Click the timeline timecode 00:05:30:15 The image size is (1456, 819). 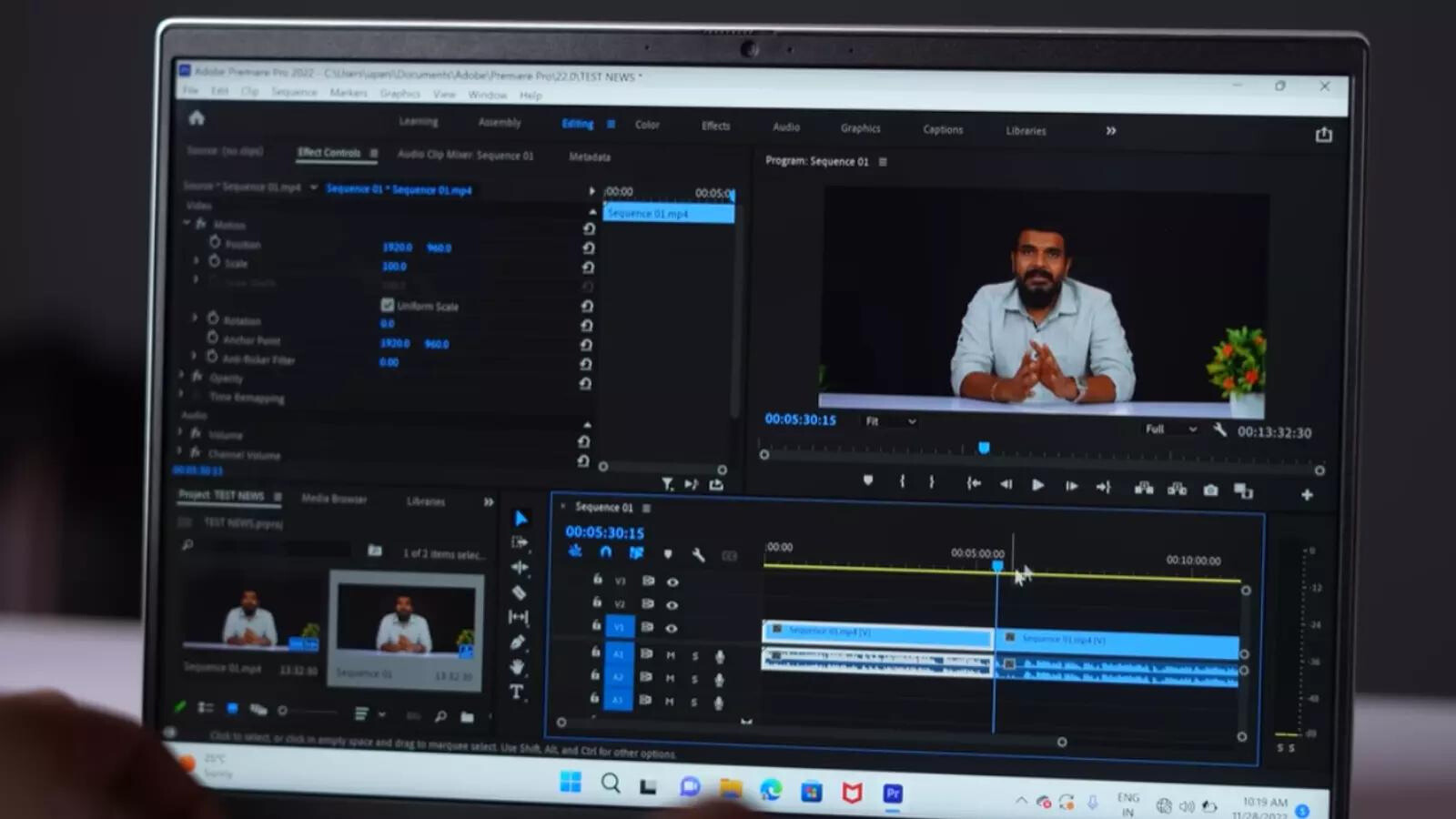[604, 532]
